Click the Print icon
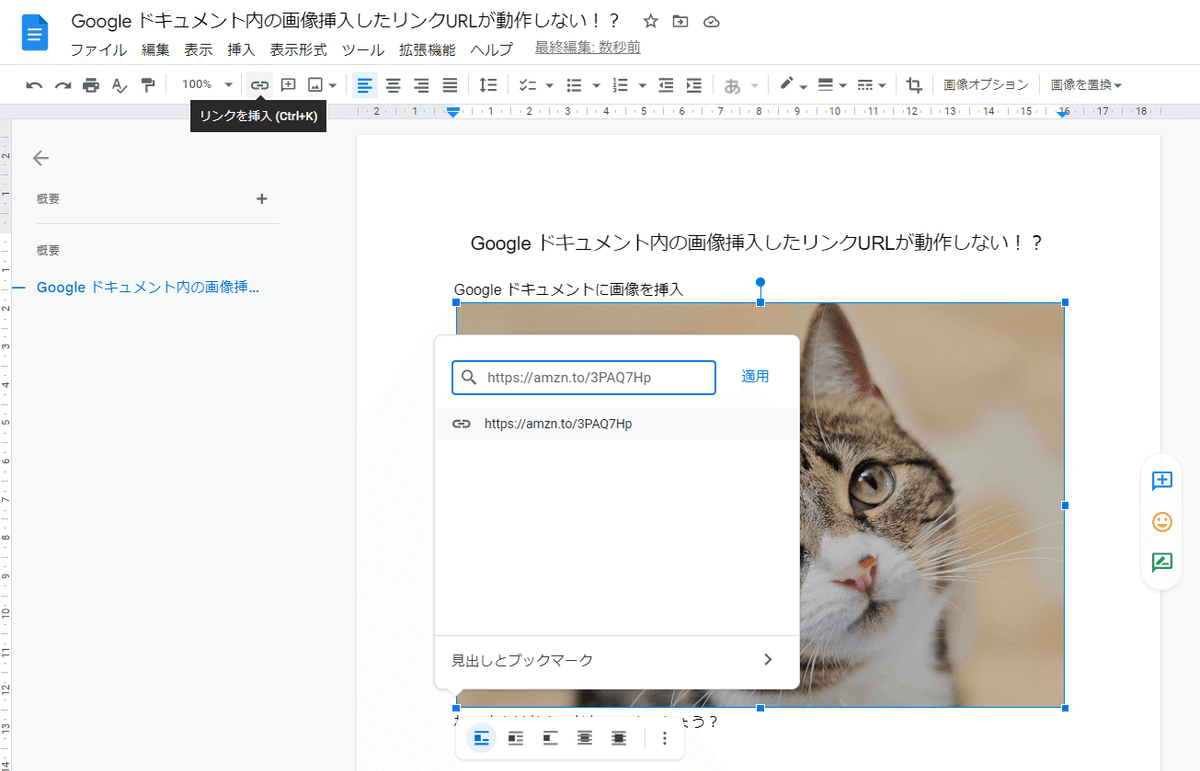The image size is (1200, 771). click(89, 84)
